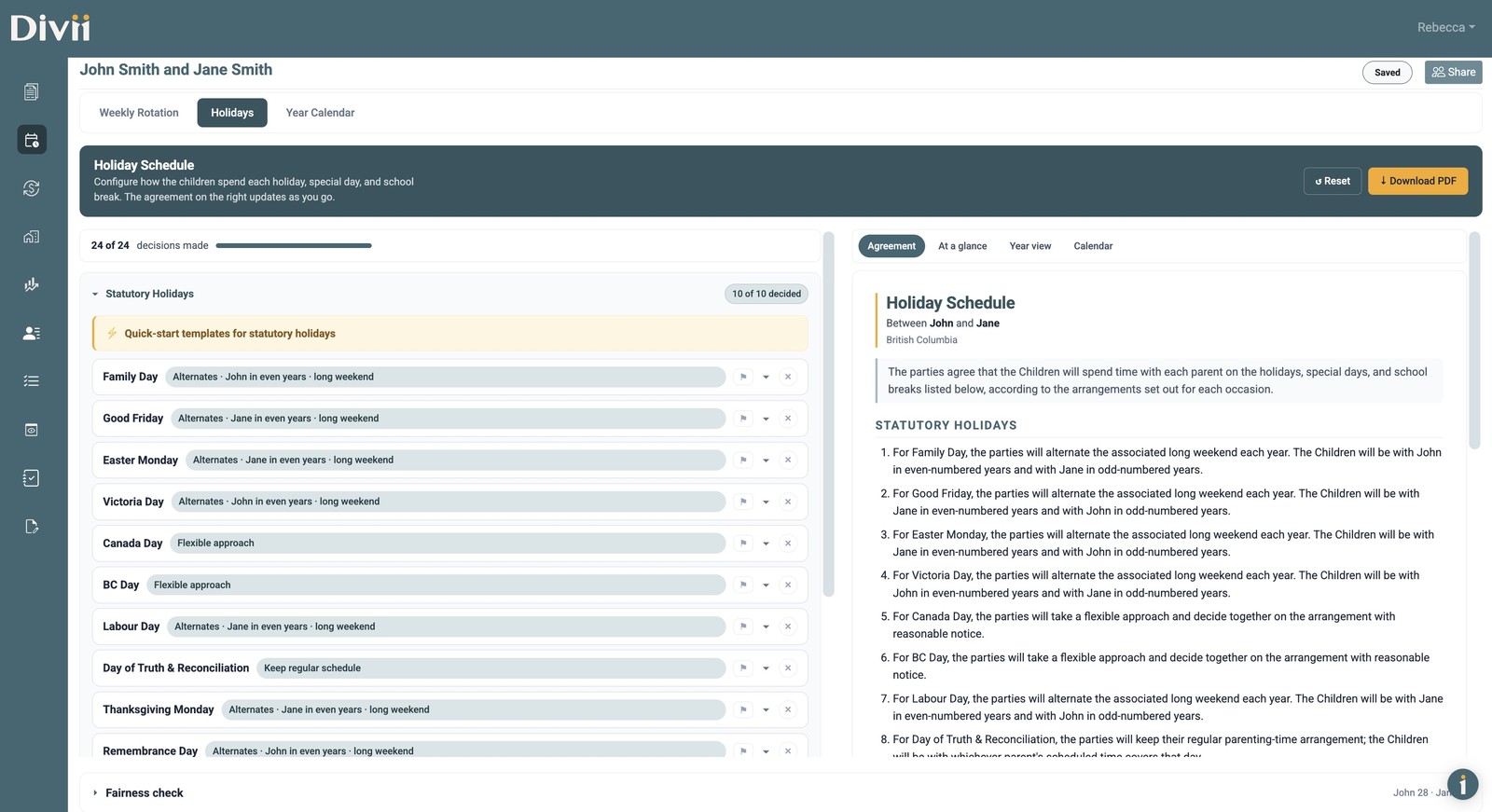
Task: Flag the Family Day row
Action: (x=743, y=377)
